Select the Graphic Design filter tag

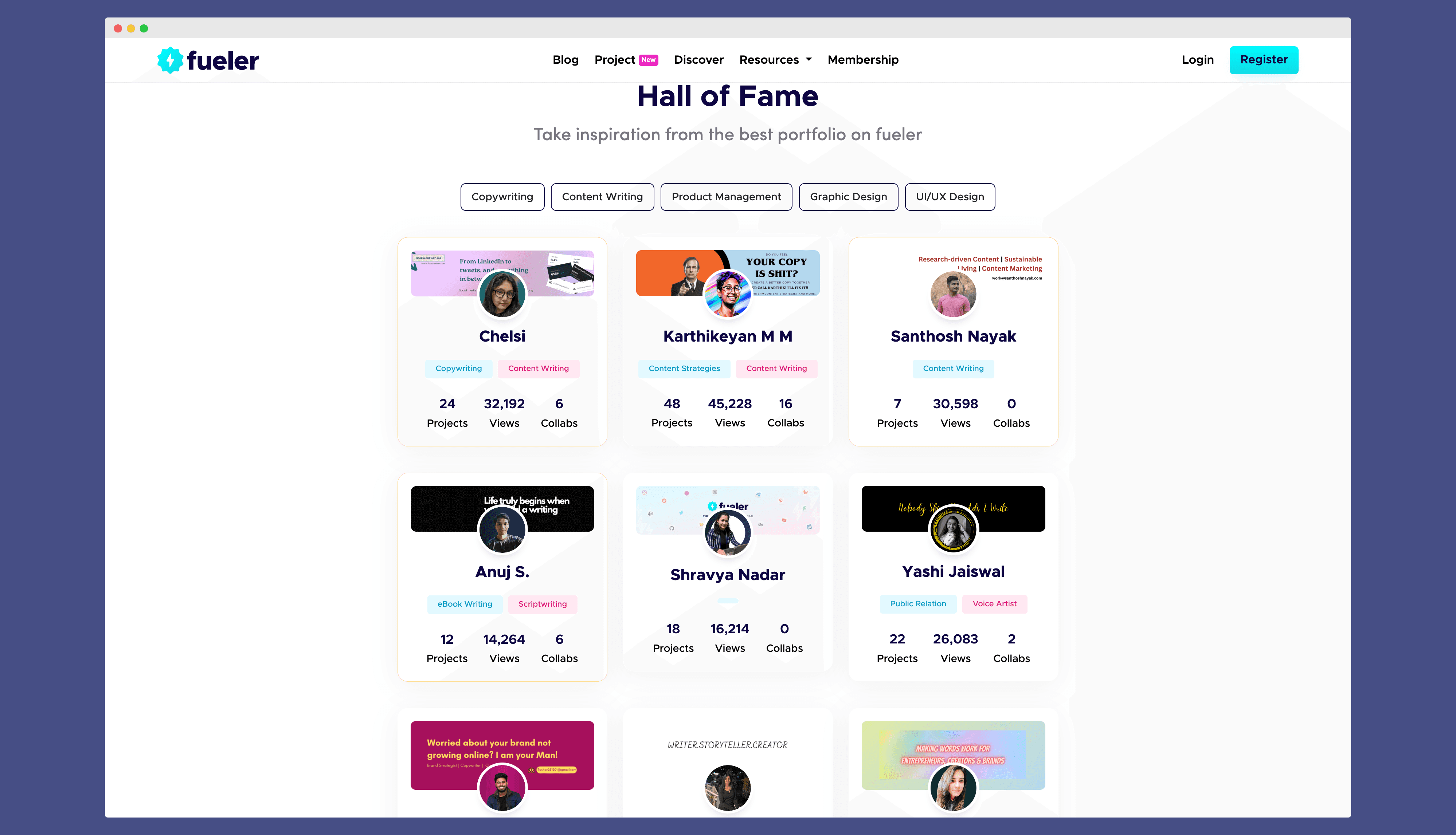tap(848, 196)
